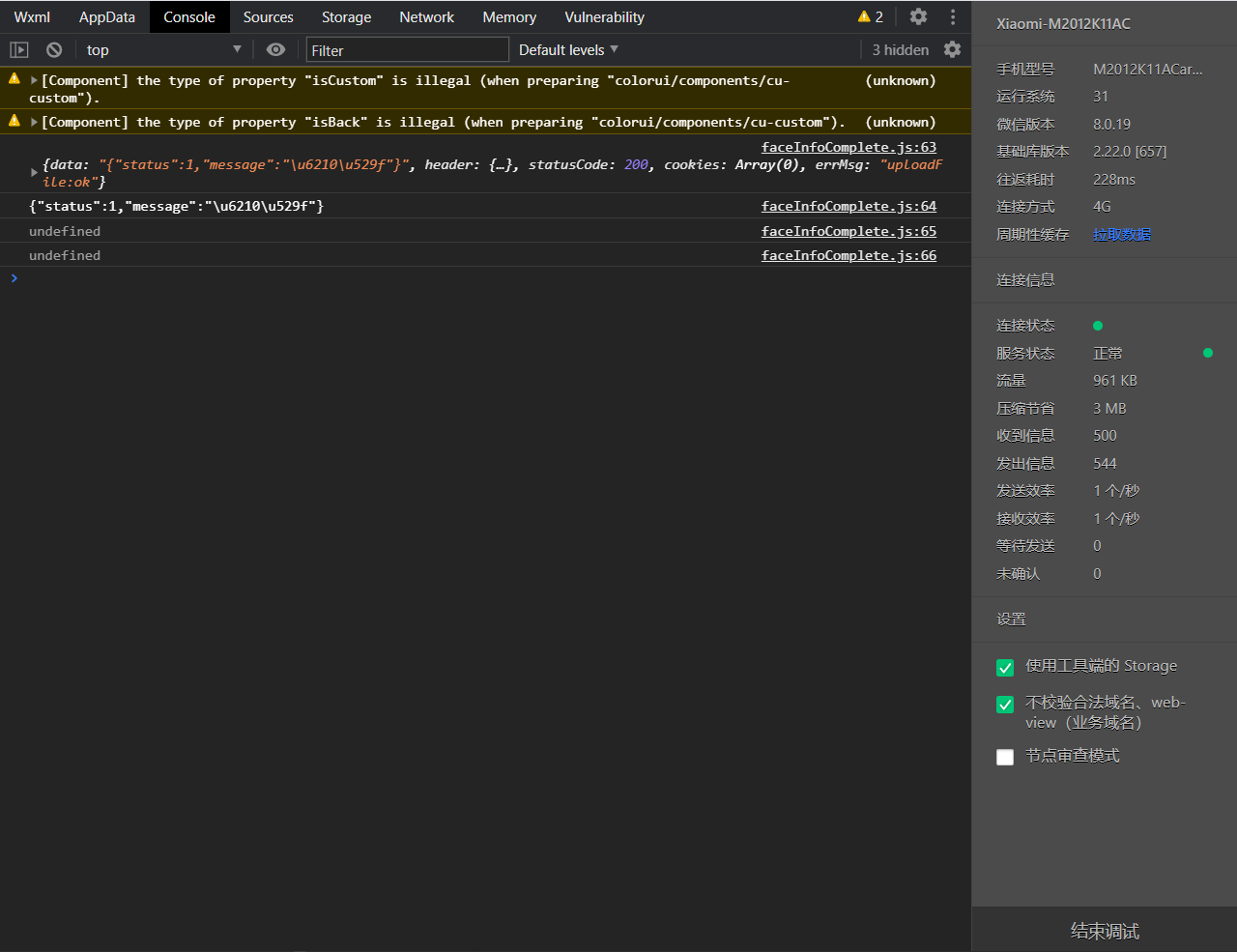
Task: Switch to the Network tab
Action: [x=426, y=17]
